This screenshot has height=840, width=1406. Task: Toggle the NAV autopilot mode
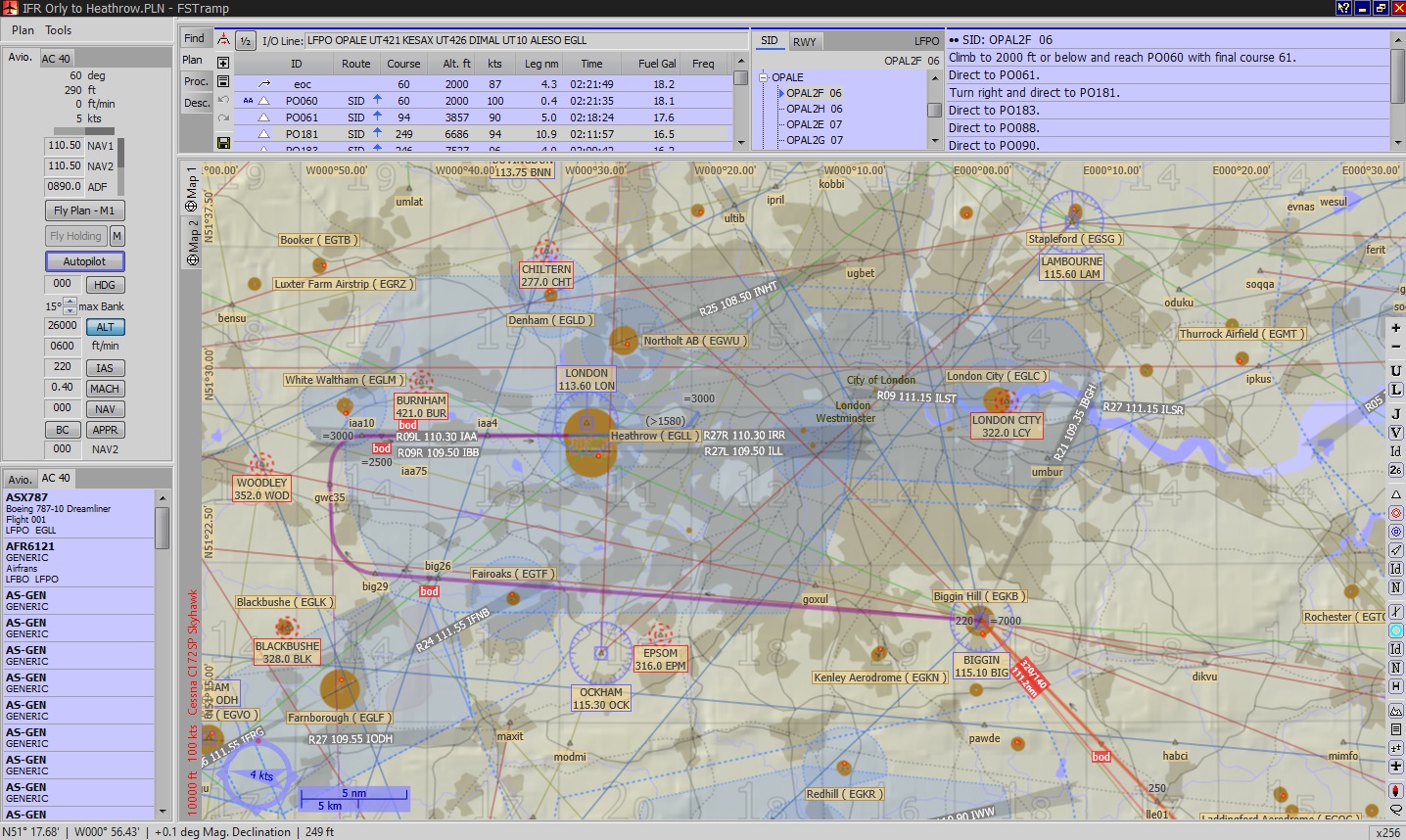pos(105,409)
